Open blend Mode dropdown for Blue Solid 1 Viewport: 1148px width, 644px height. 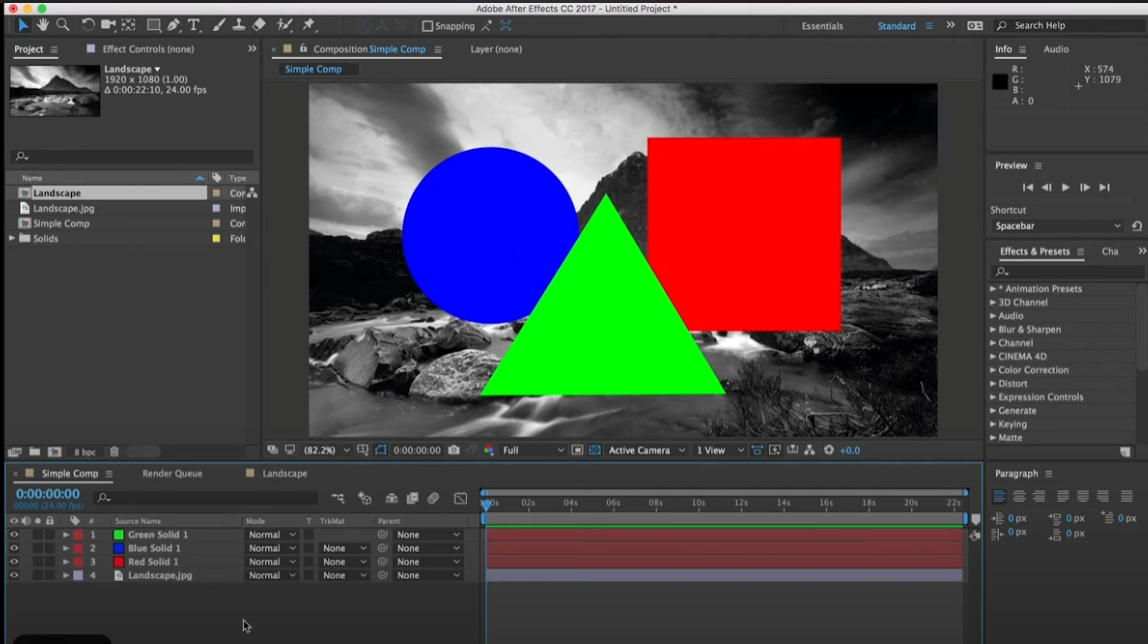[272, 549]
